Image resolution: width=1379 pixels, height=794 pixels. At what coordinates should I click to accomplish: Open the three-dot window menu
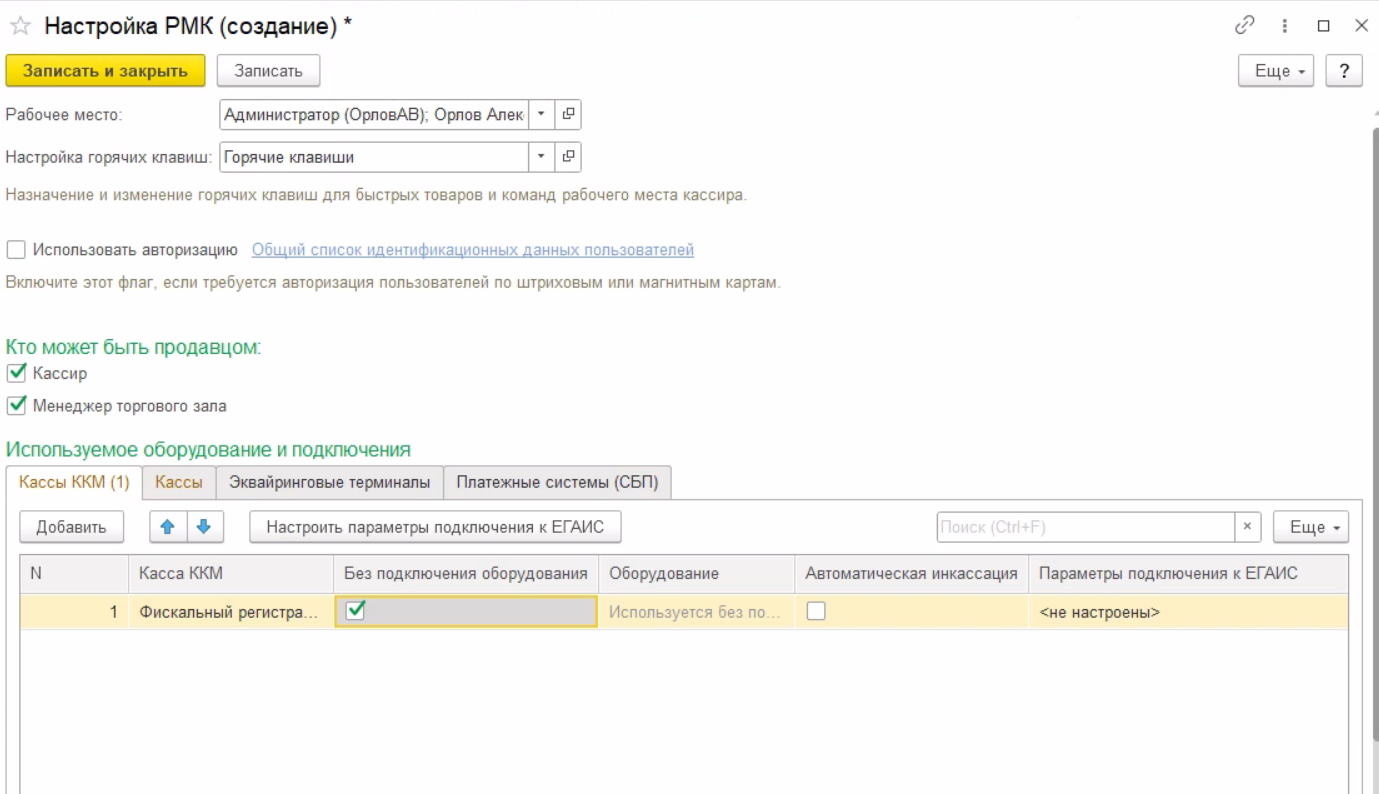pyautogui.click(x=1285, y=27)
